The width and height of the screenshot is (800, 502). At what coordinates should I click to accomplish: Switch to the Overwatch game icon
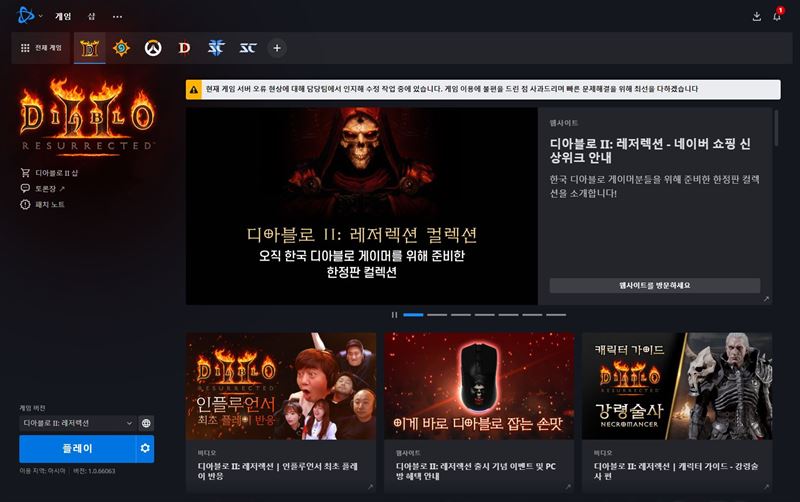coord(153,48)
